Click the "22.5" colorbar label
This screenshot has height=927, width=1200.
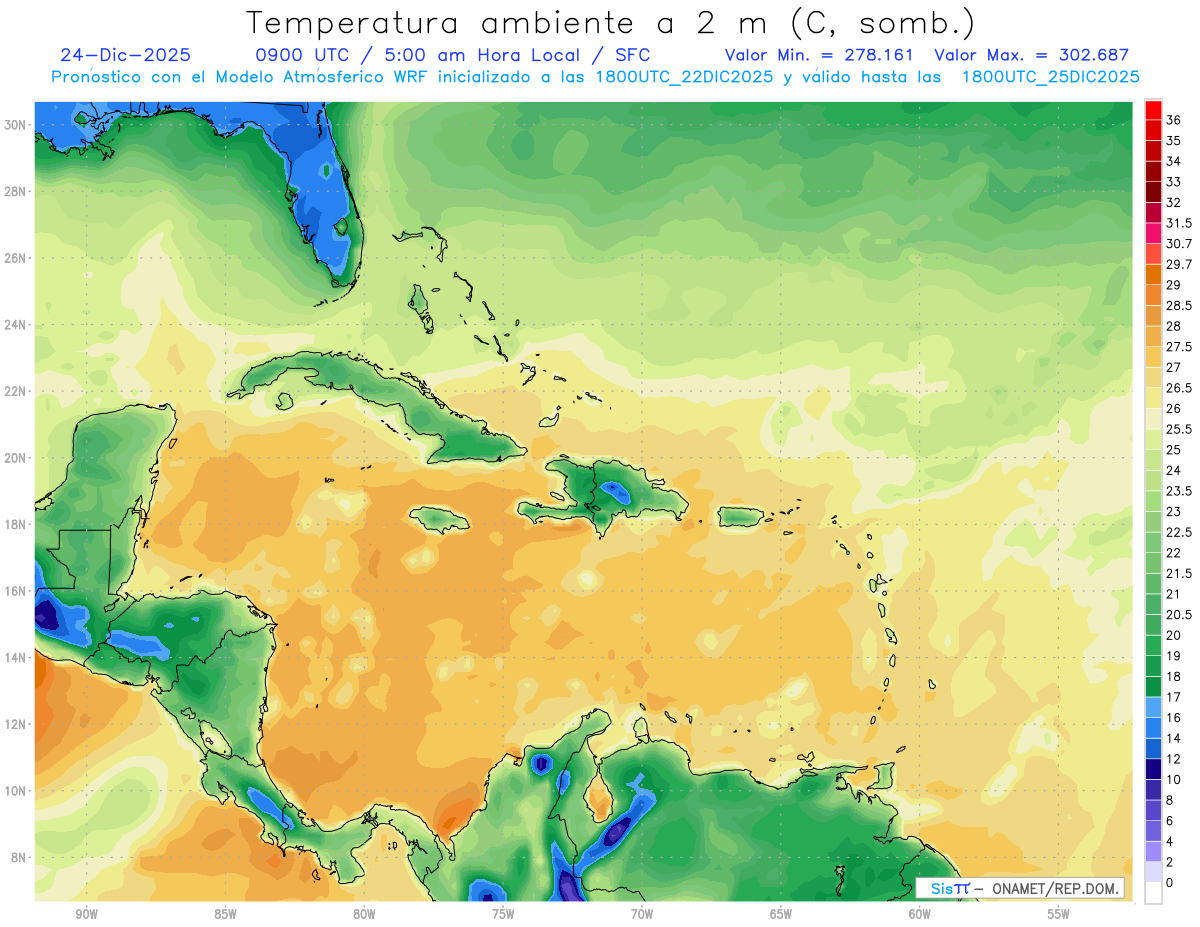click(x=1179, y=533)
